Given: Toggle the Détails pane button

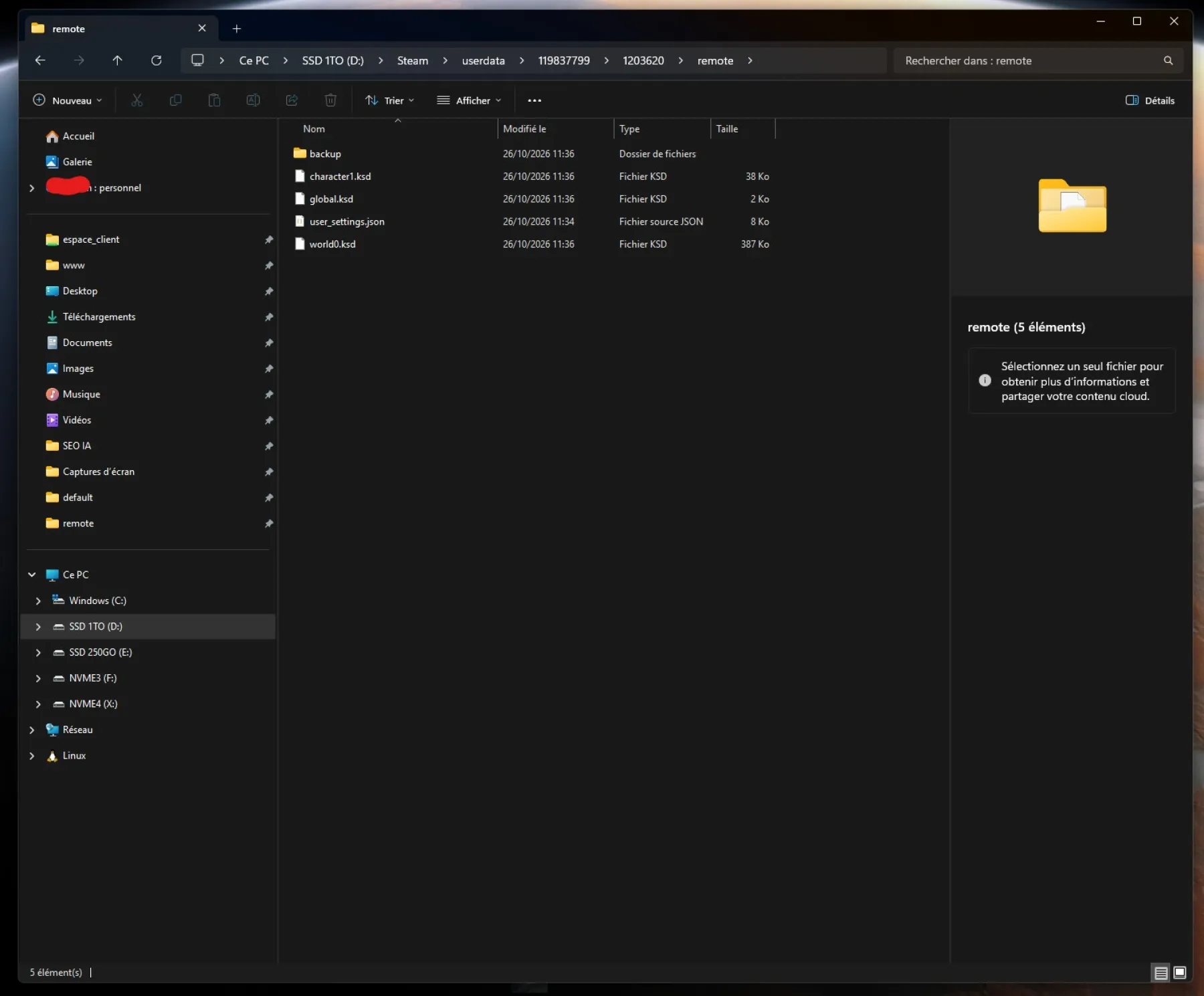Looking at the screenshot, I should (1150, 100).
